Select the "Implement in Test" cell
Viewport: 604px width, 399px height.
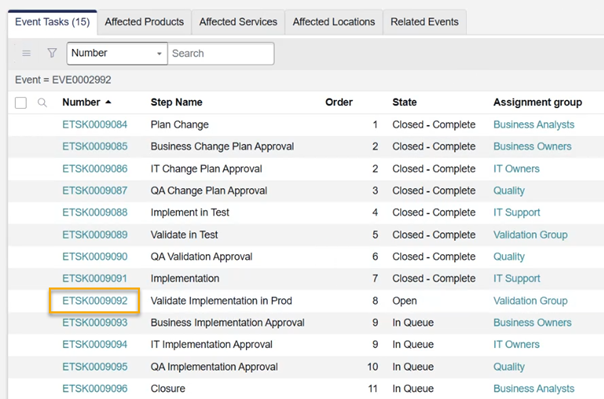coord(190,213)
